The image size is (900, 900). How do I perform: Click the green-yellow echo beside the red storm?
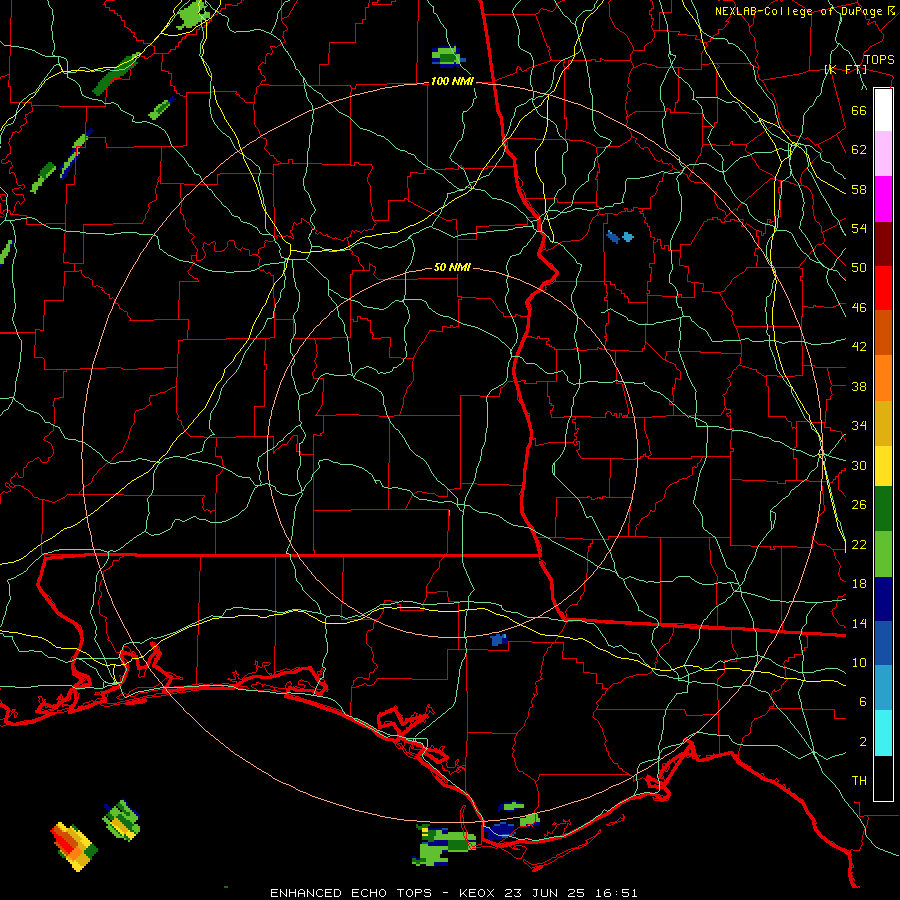point(122,820)
